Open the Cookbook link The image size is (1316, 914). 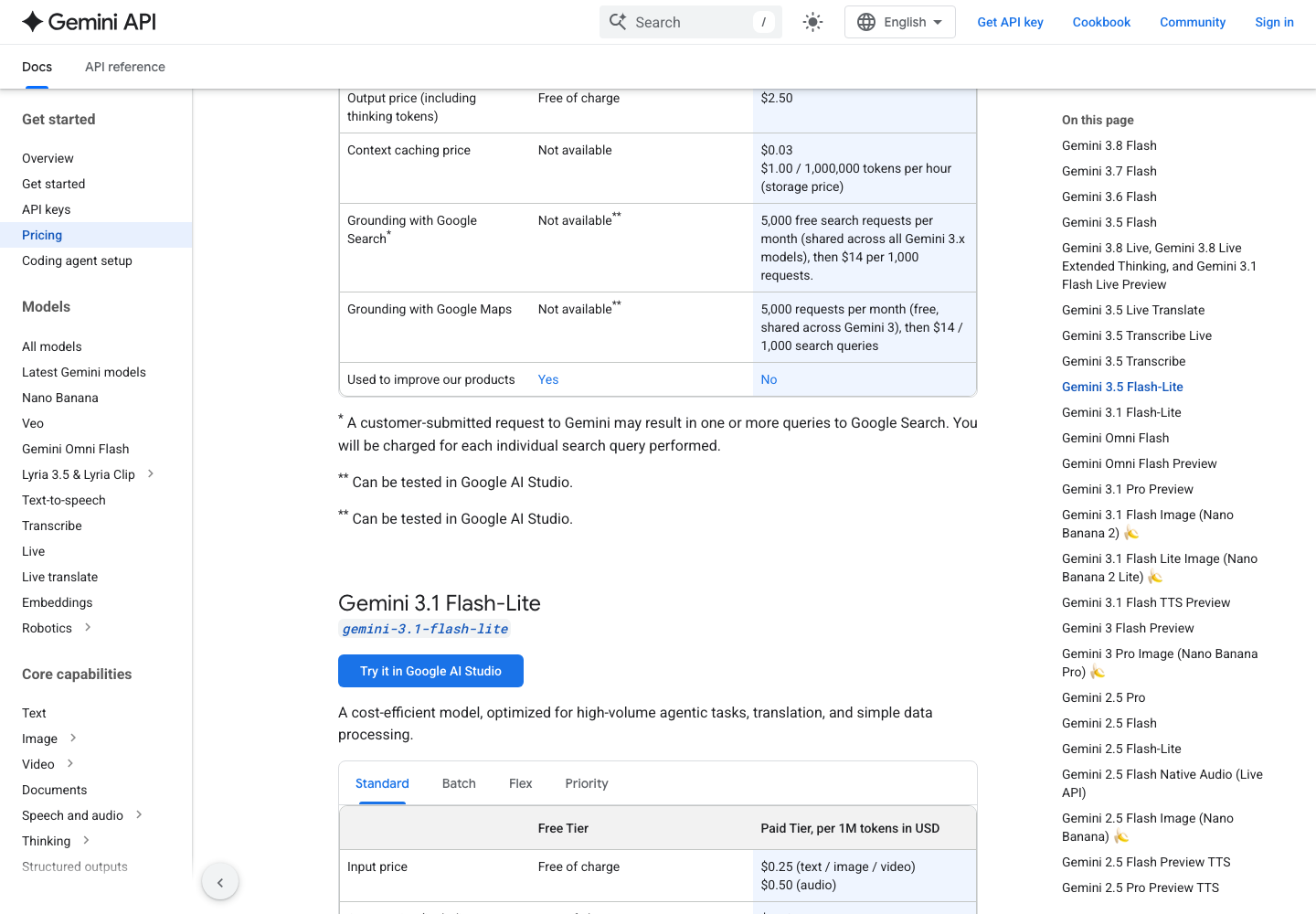[x=1101, y=22]
